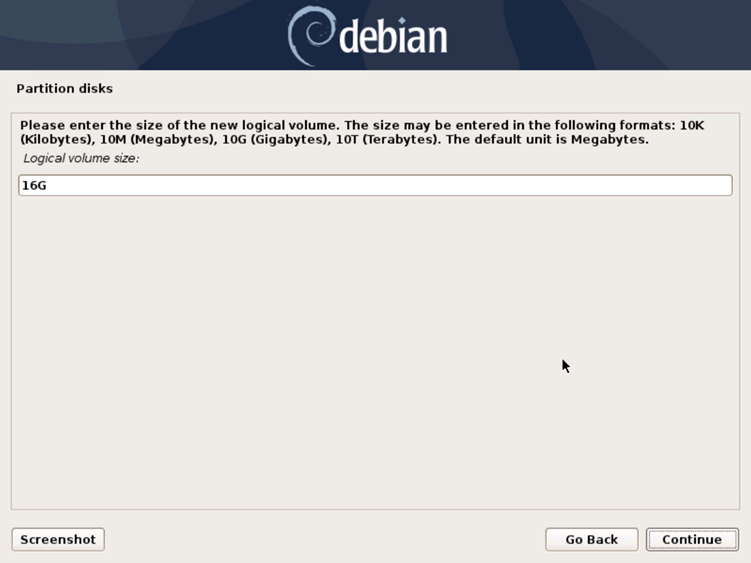The width and height of the screenshot is (751, 563).
Task: Click blank space between Screenshot and Go Back
Action: (325, 540)
